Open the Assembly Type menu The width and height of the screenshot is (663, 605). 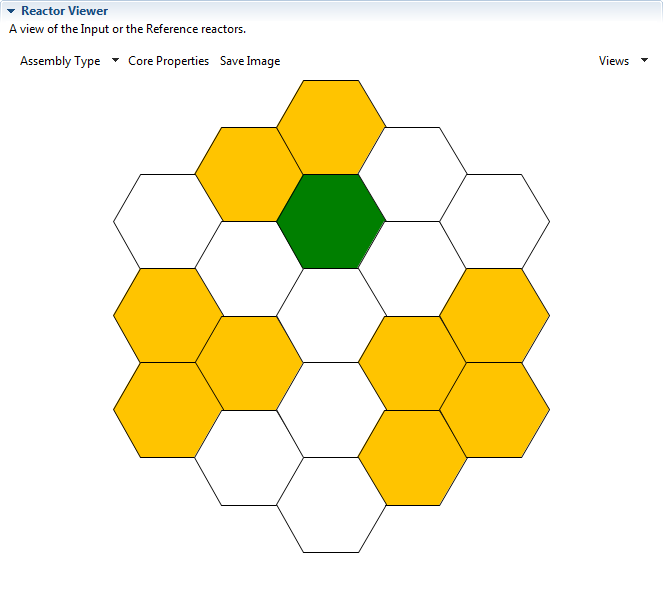point(60,61)
